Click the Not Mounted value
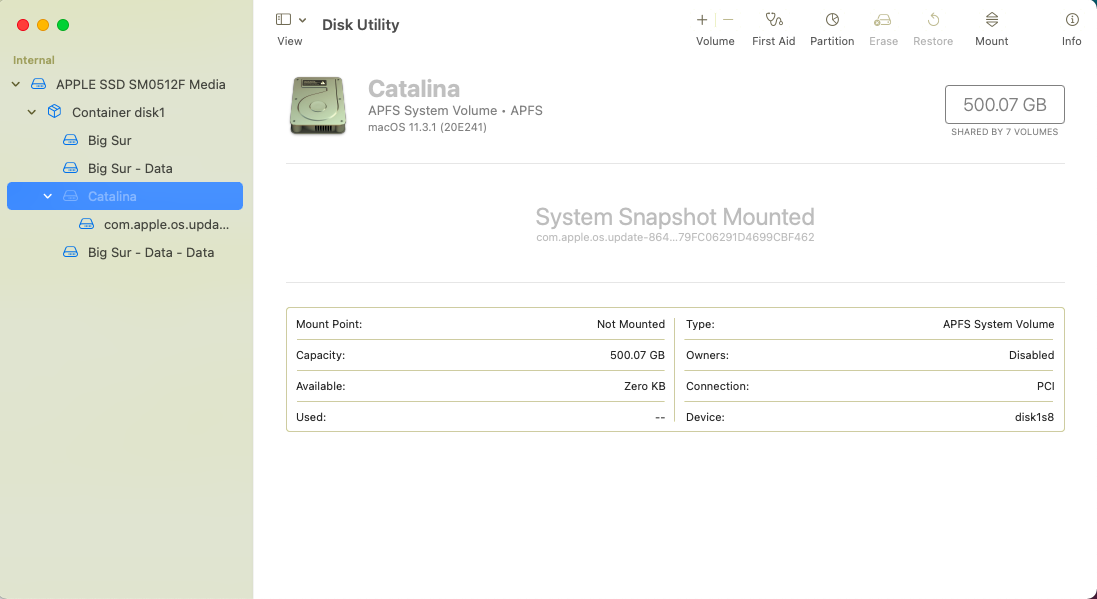 point(631,324)
